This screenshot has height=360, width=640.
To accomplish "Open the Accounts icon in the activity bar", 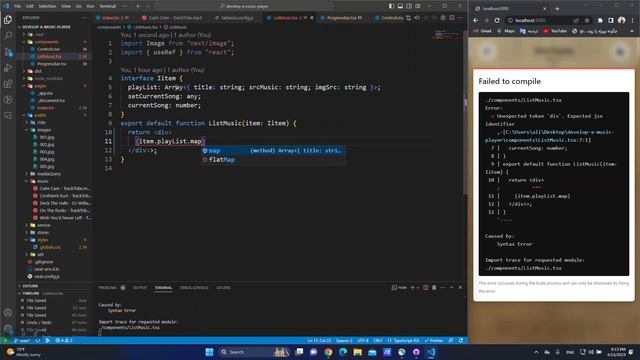I will [x=8, y=313].
